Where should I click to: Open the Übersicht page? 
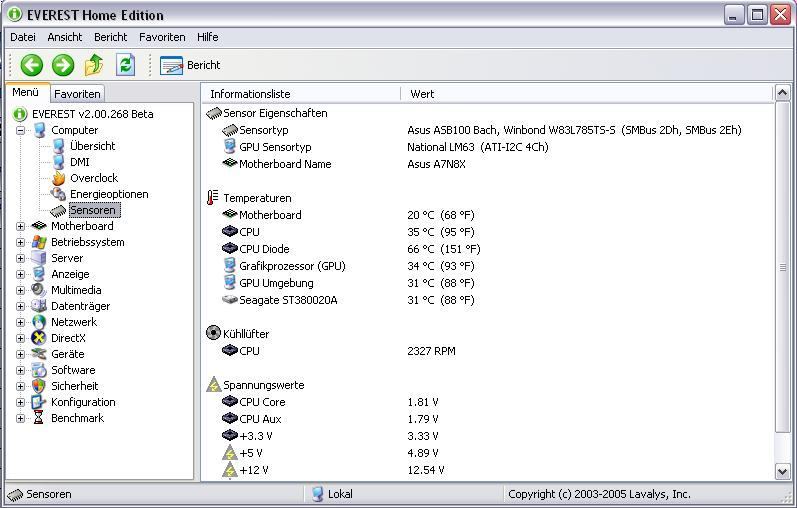(x=93, y=146)
